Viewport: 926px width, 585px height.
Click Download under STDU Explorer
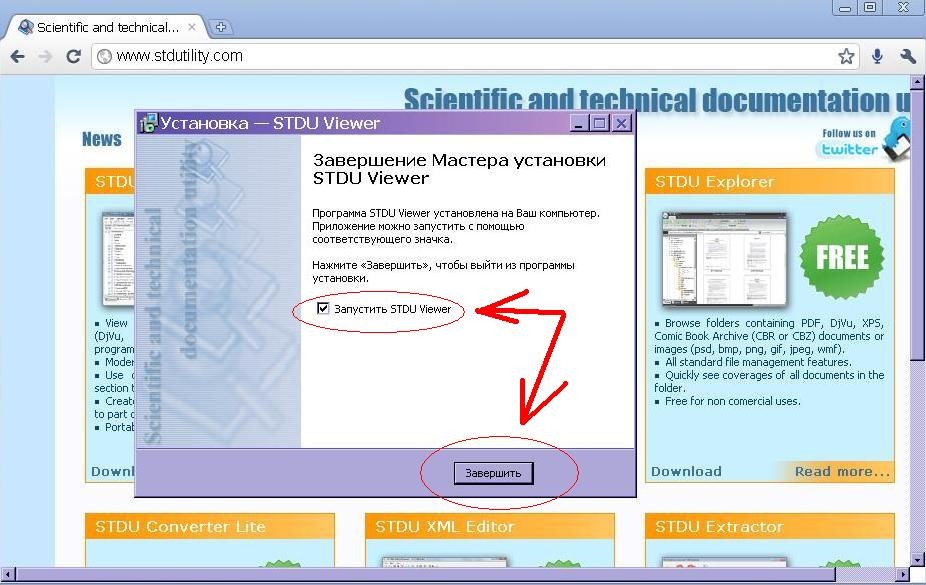[686, 472]
